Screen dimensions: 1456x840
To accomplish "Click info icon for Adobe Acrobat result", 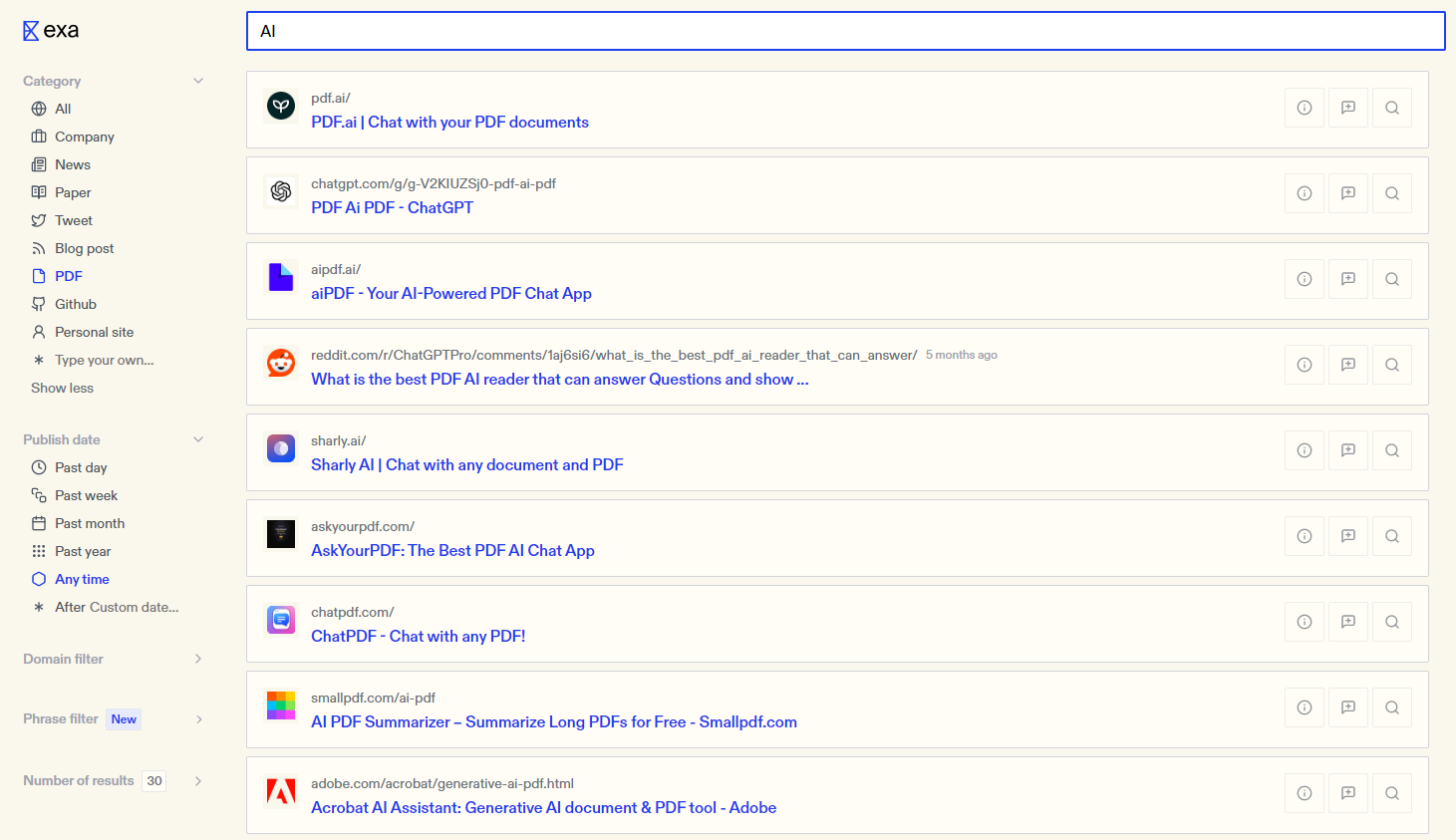I will point(1305,793).
